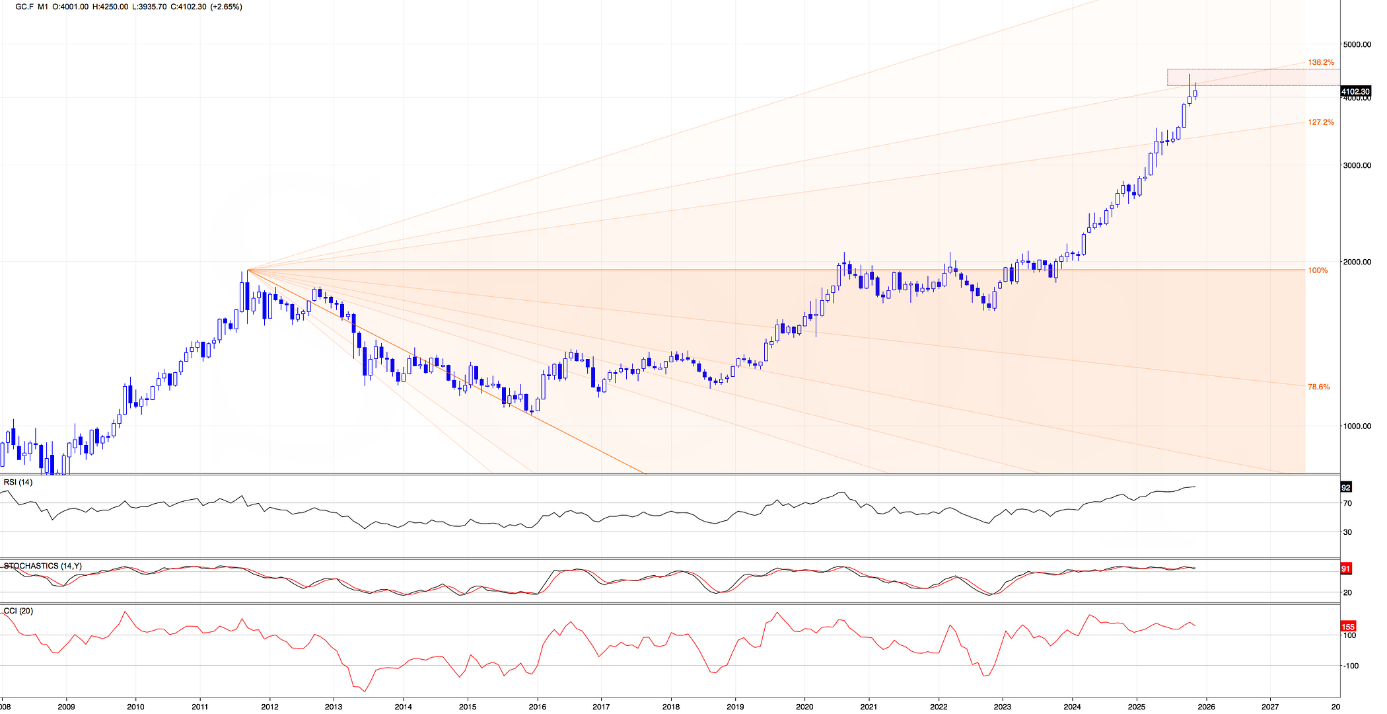The height and width of the screenshot is (714, 1387).
Task: Click the Fibonacci fan origin at 2011 peak
Action: [247, 270]
